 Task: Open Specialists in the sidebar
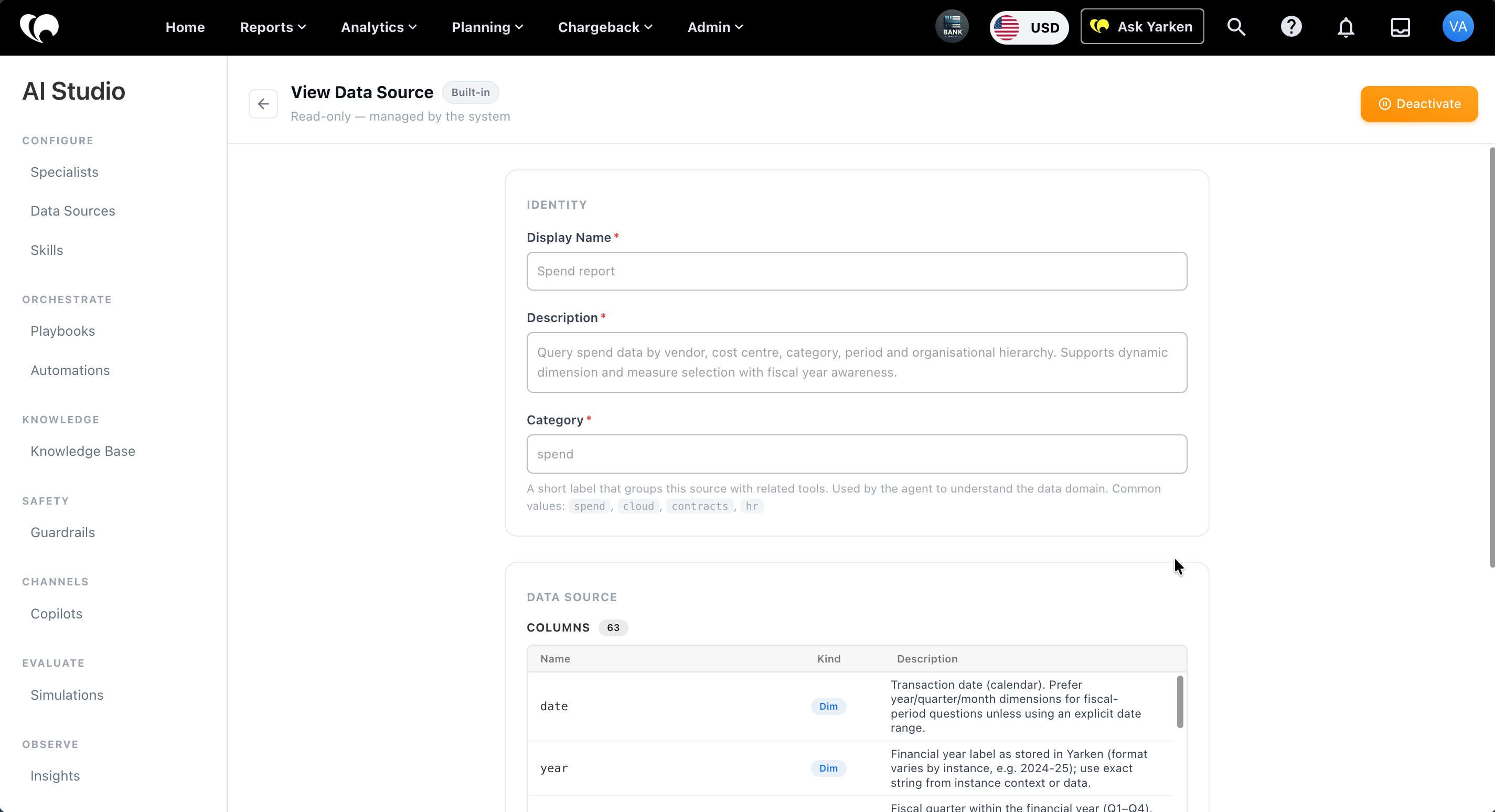(65, 173)
